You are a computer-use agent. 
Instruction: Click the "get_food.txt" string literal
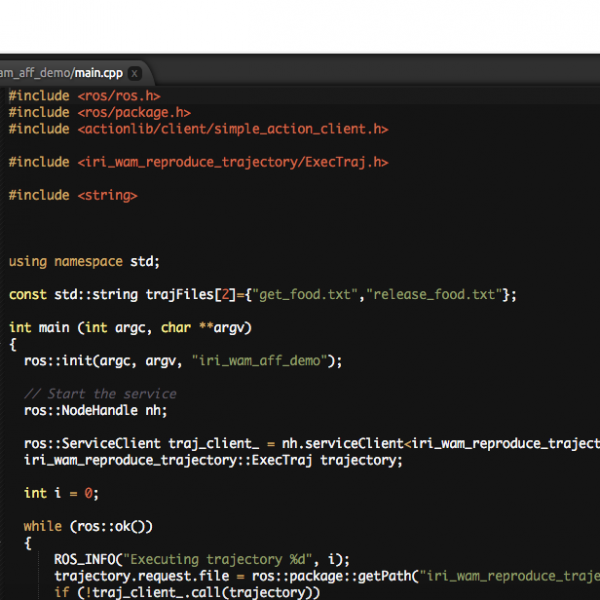point(305,295)
